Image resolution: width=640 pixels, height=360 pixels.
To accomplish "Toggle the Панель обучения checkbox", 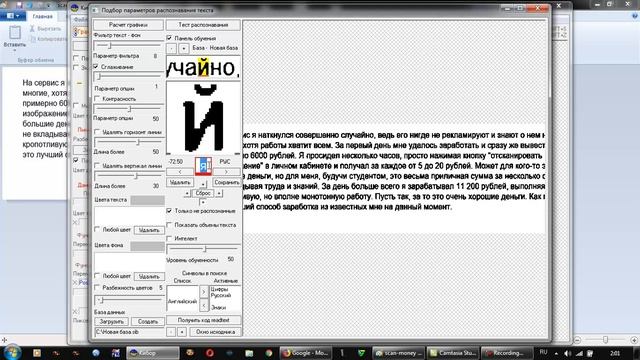I will point(169,38).
